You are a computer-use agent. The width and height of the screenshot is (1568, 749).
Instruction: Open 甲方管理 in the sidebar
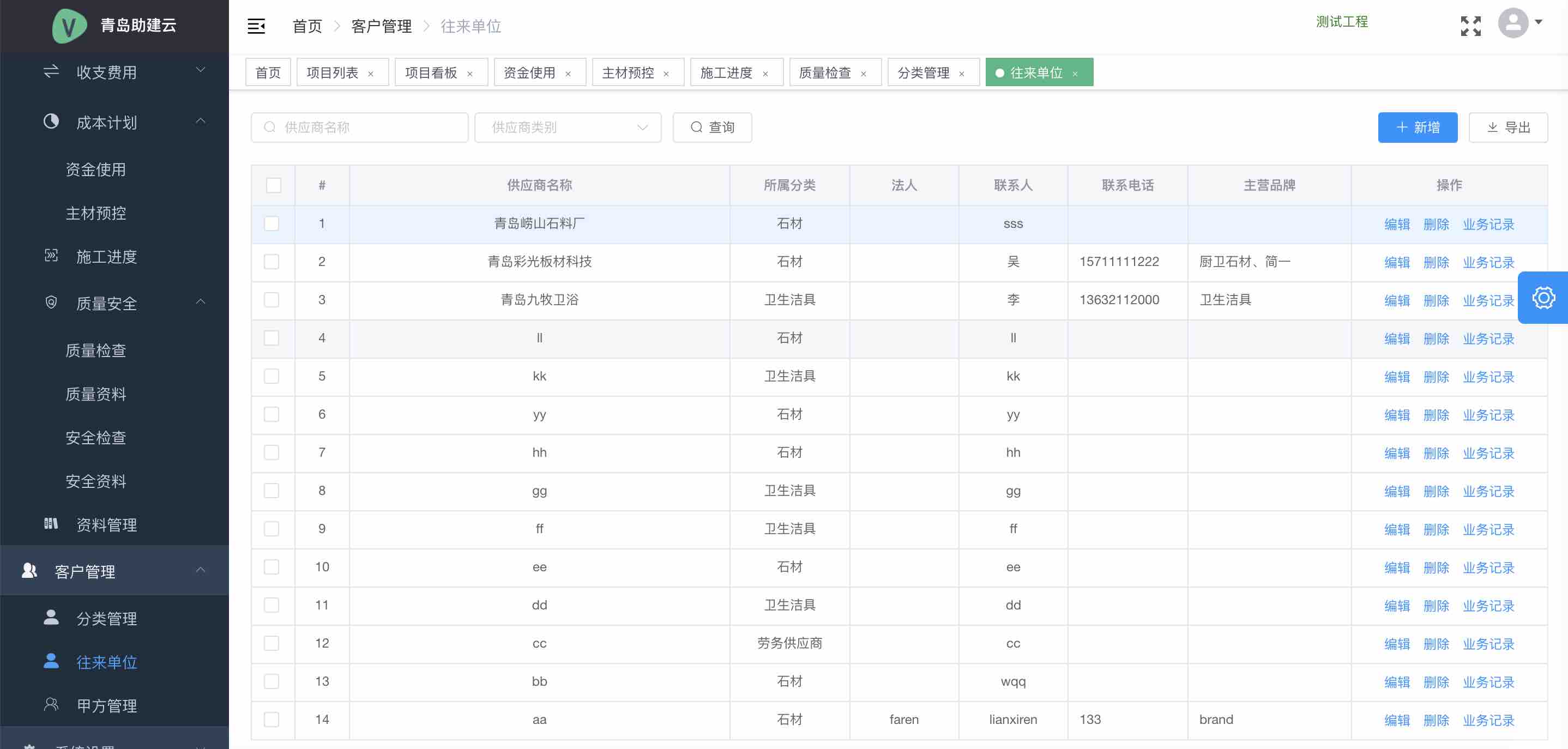(106, 705)
